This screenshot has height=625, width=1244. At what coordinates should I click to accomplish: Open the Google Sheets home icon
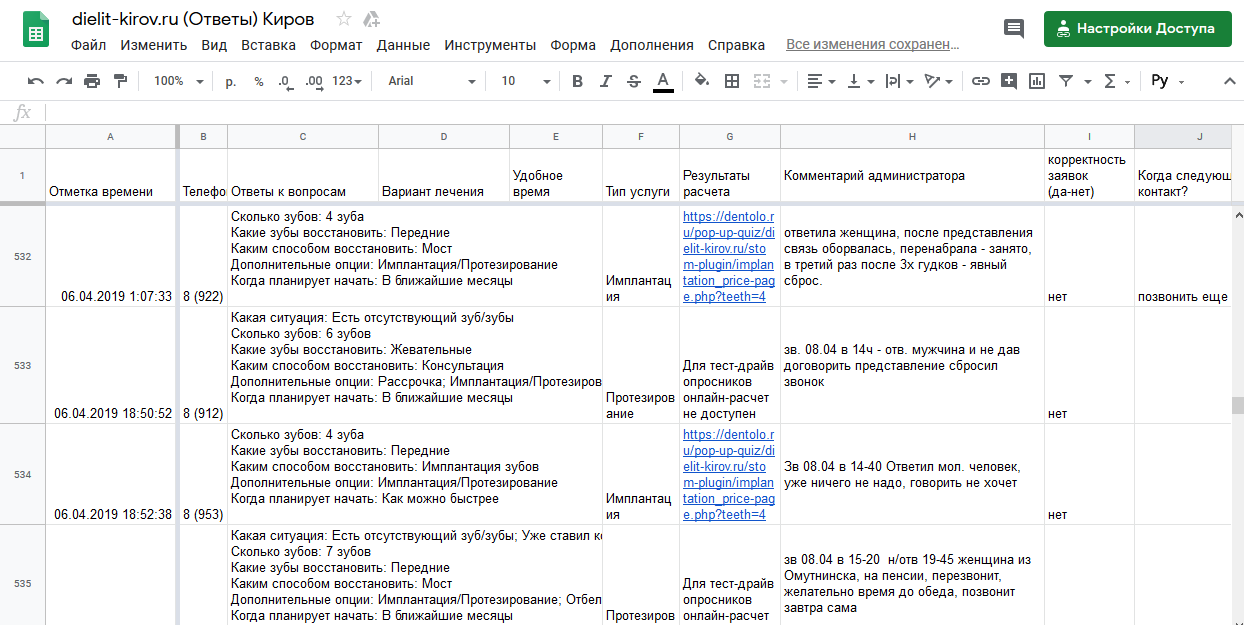pyautogui.click(x=36, y=30)
